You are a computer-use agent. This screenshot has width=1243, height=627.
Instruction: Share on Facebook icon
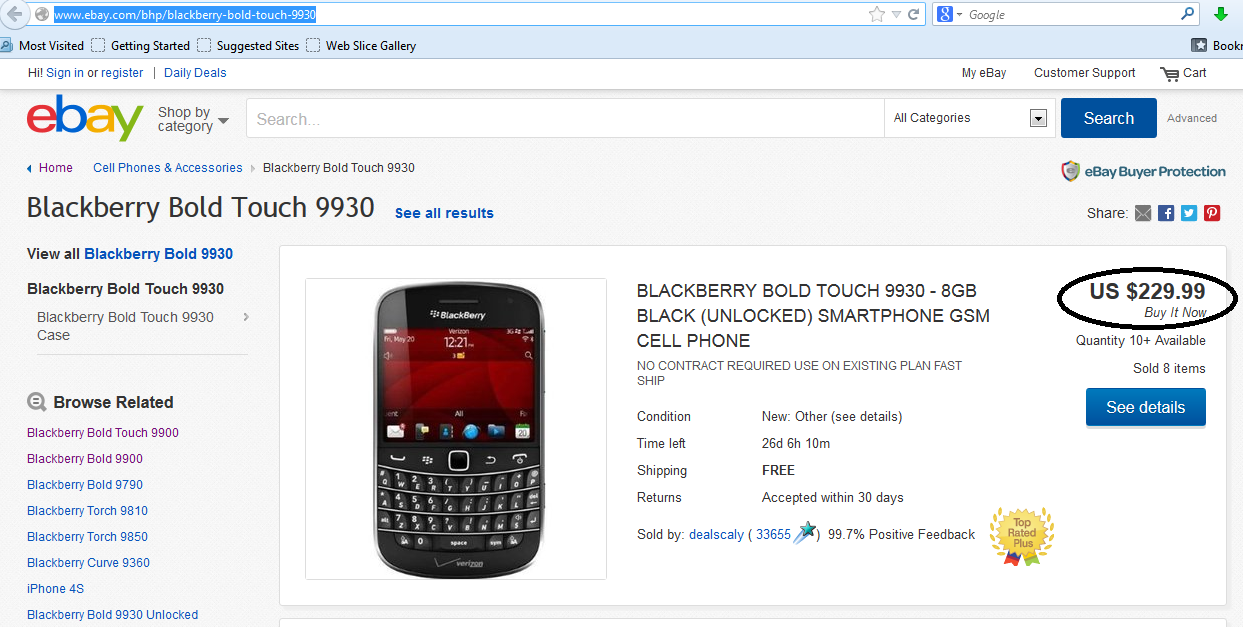[x=1166, y=213]
